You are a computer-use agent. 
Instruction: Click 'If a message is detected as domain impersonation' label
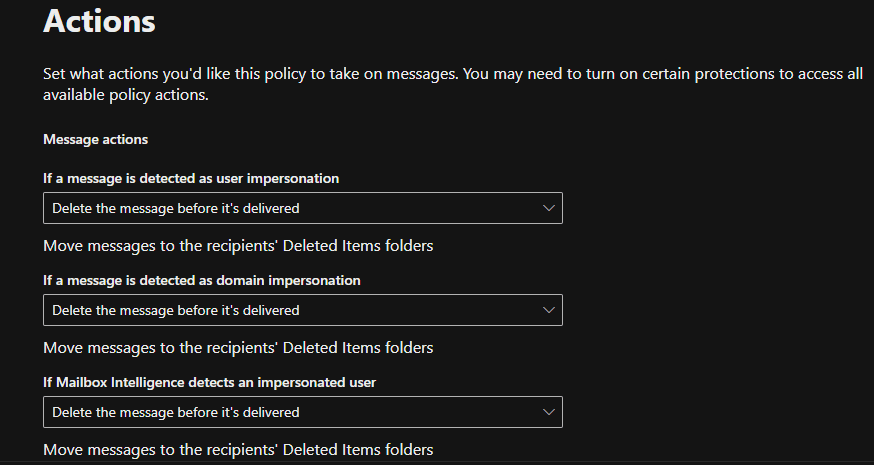pos(201,280)
